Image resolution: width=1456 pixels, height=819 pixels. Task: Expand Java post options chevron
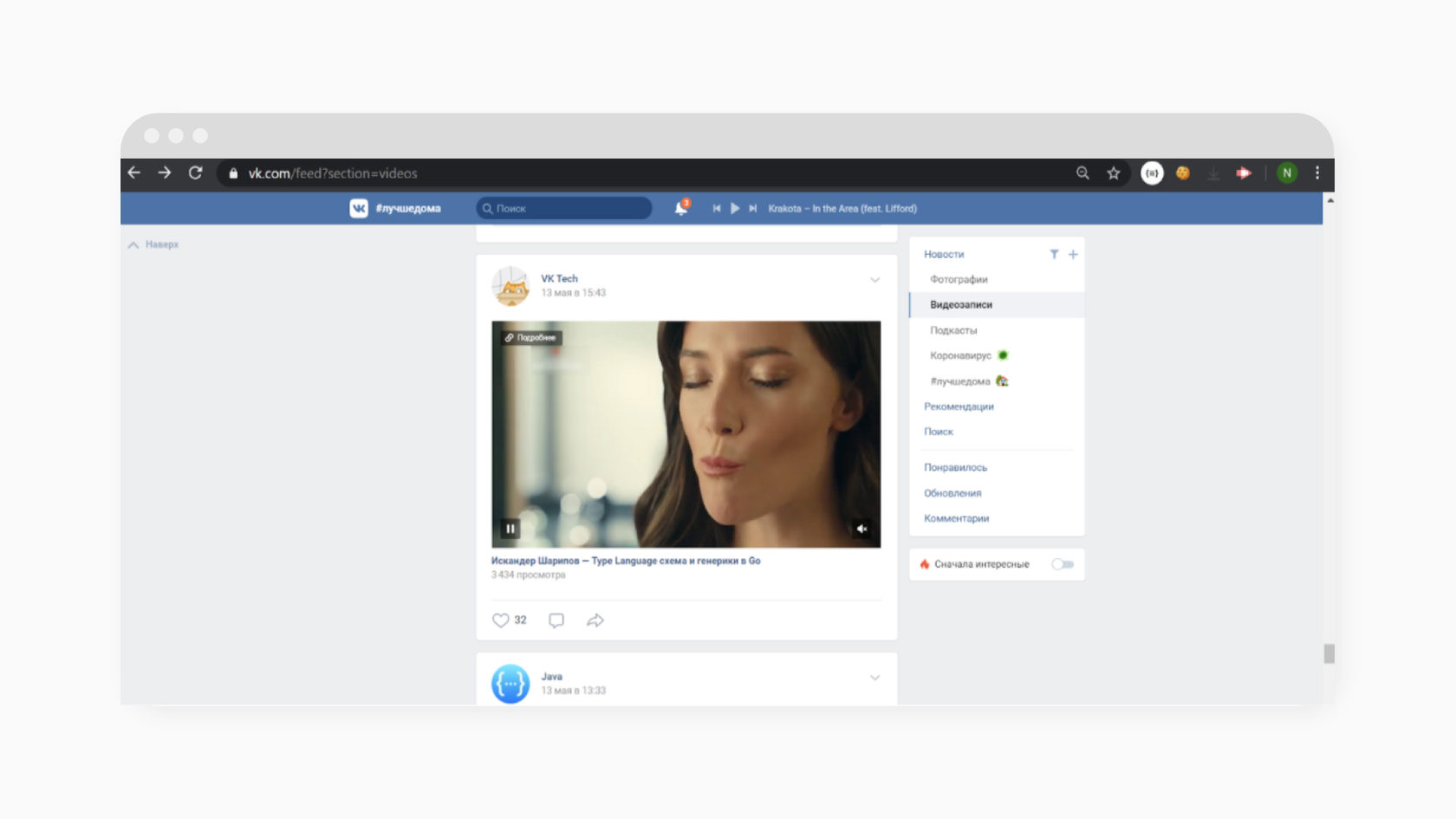pyautogui.click(x=874, y=678)
